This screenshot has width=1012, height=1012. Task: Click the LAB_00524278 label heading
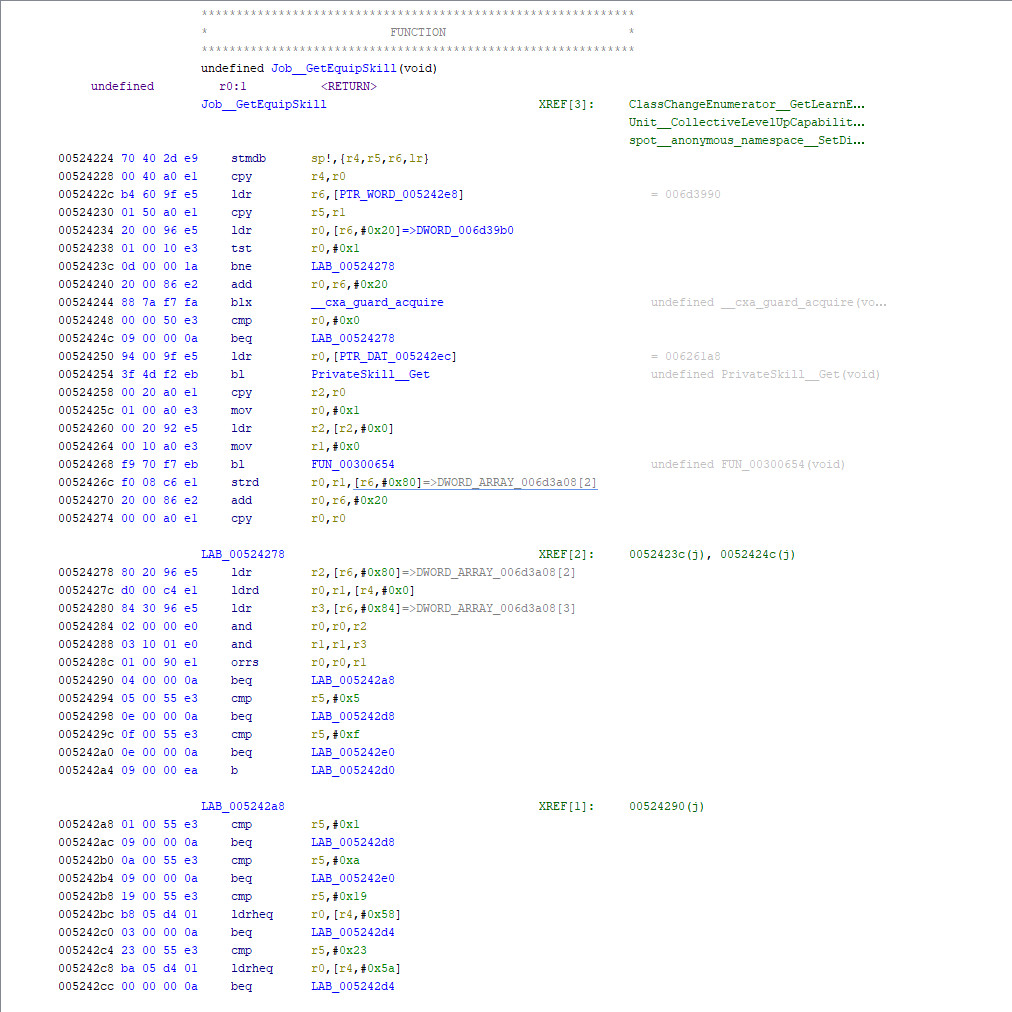(x=243, y=554)
